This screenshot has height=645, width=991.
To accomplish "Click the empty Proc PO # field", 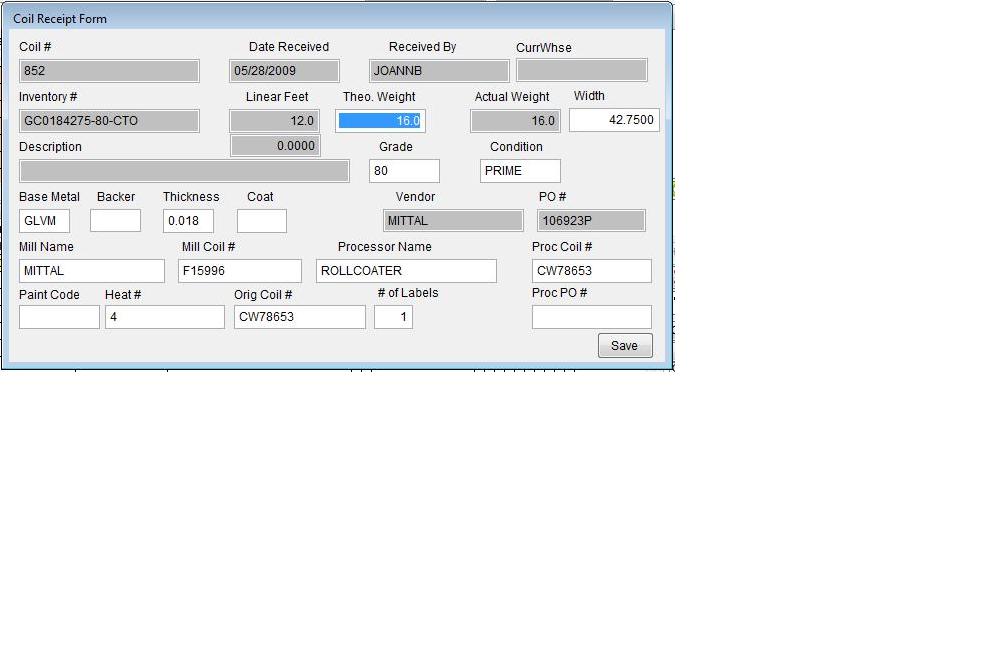I will [x=591, y=317].
